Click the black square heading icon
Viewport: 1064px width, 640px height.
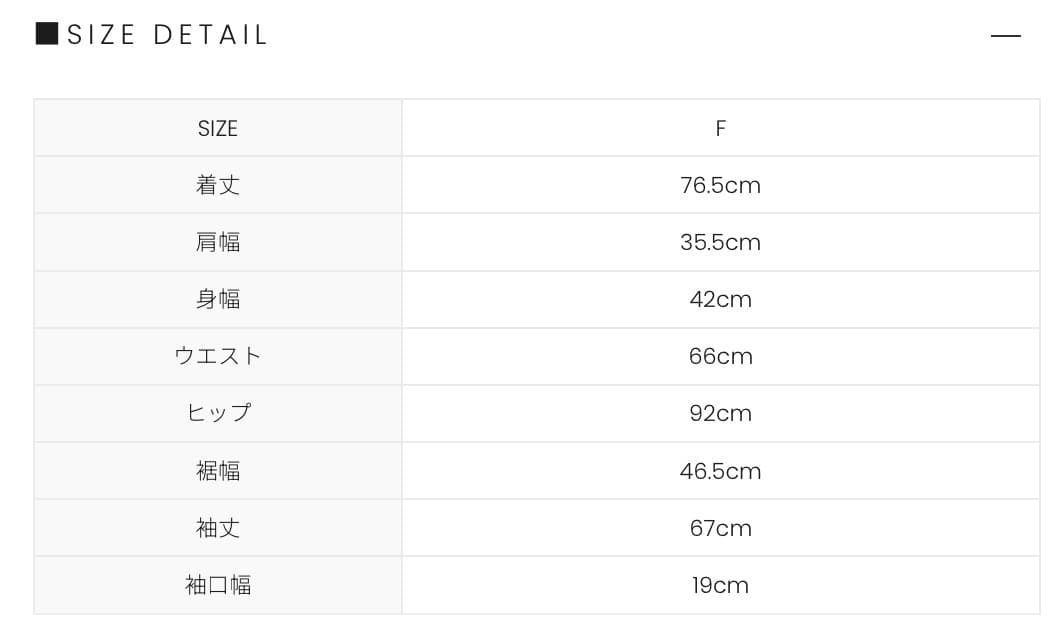click(x=46, y=35)
